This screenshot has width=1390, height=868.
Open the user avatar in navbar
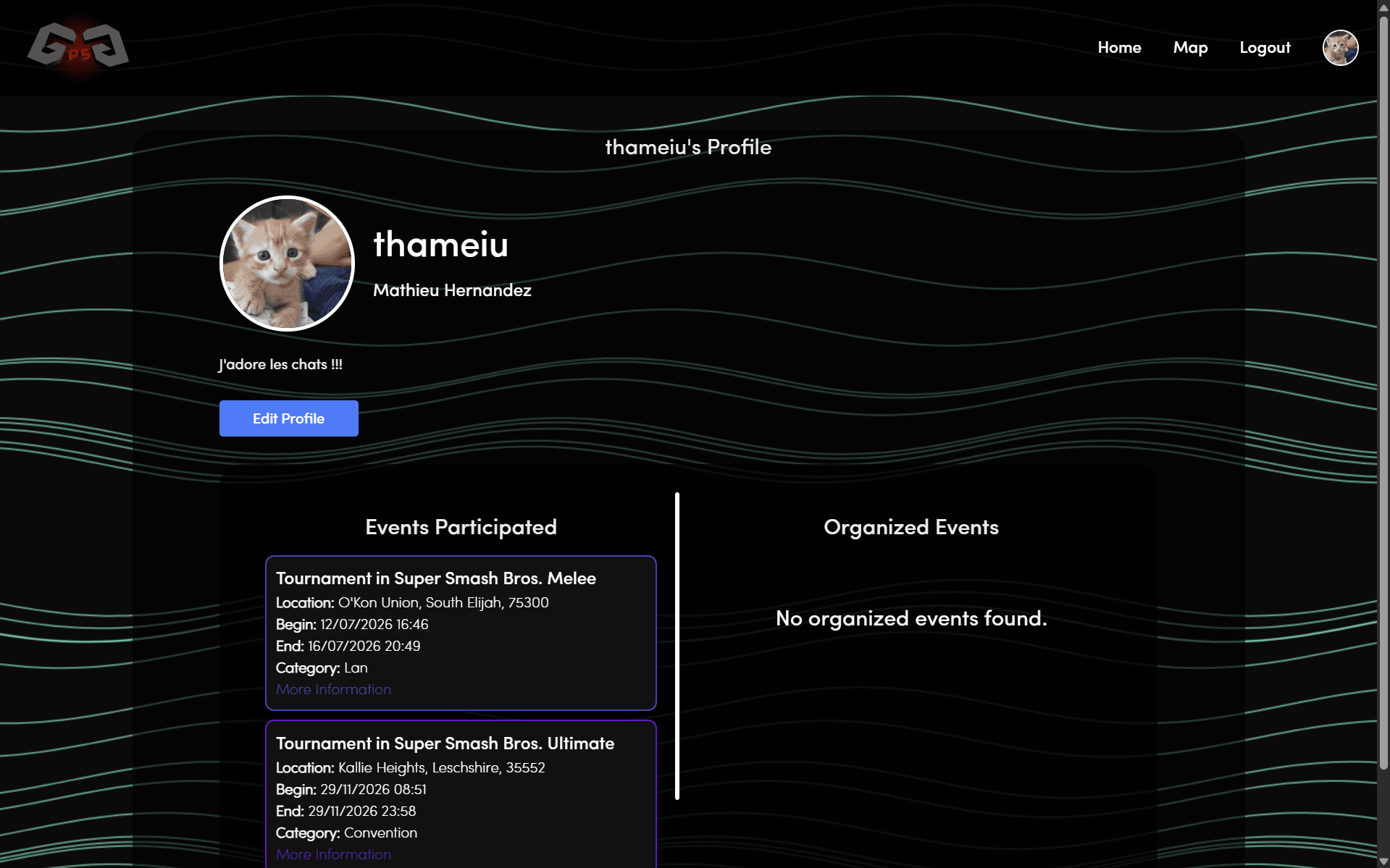pos(1340,48)
